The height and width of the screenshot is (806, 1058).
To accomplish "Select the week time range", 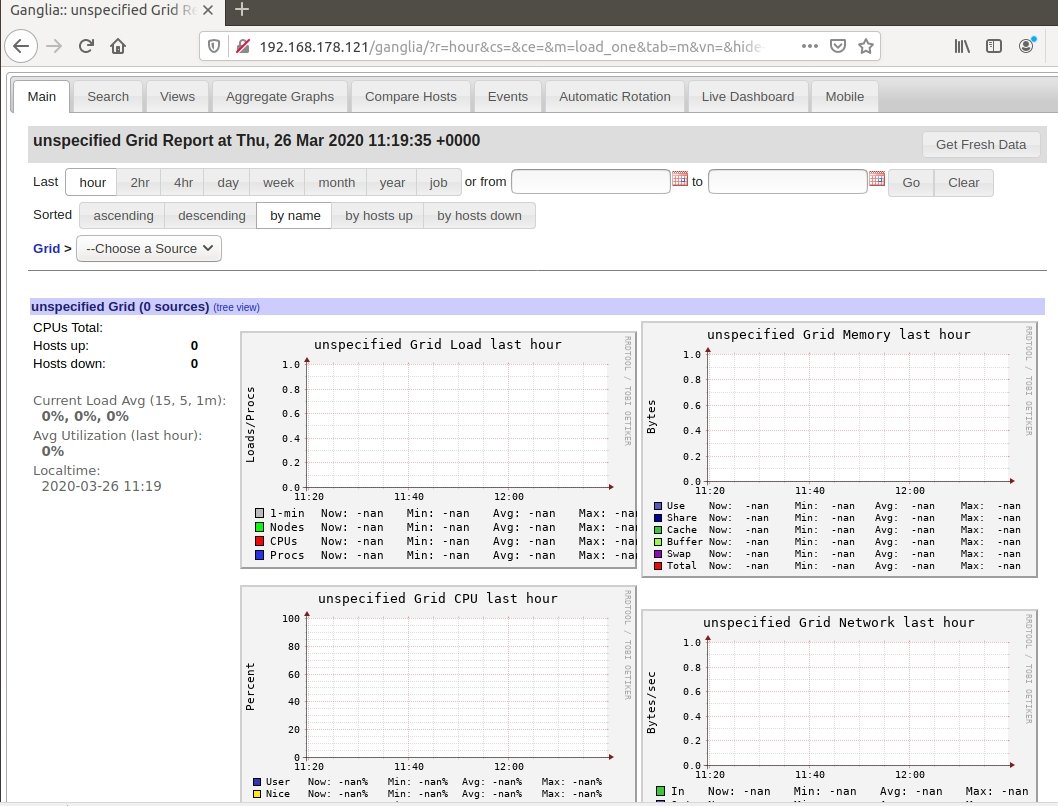I will pos(278,183).
